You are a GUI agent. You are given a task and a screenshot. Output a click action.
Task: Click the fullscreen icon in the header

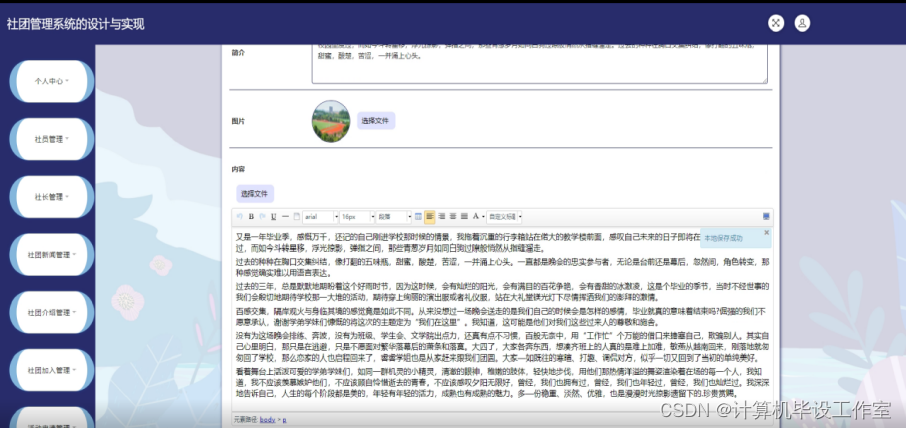coord(776,23)
